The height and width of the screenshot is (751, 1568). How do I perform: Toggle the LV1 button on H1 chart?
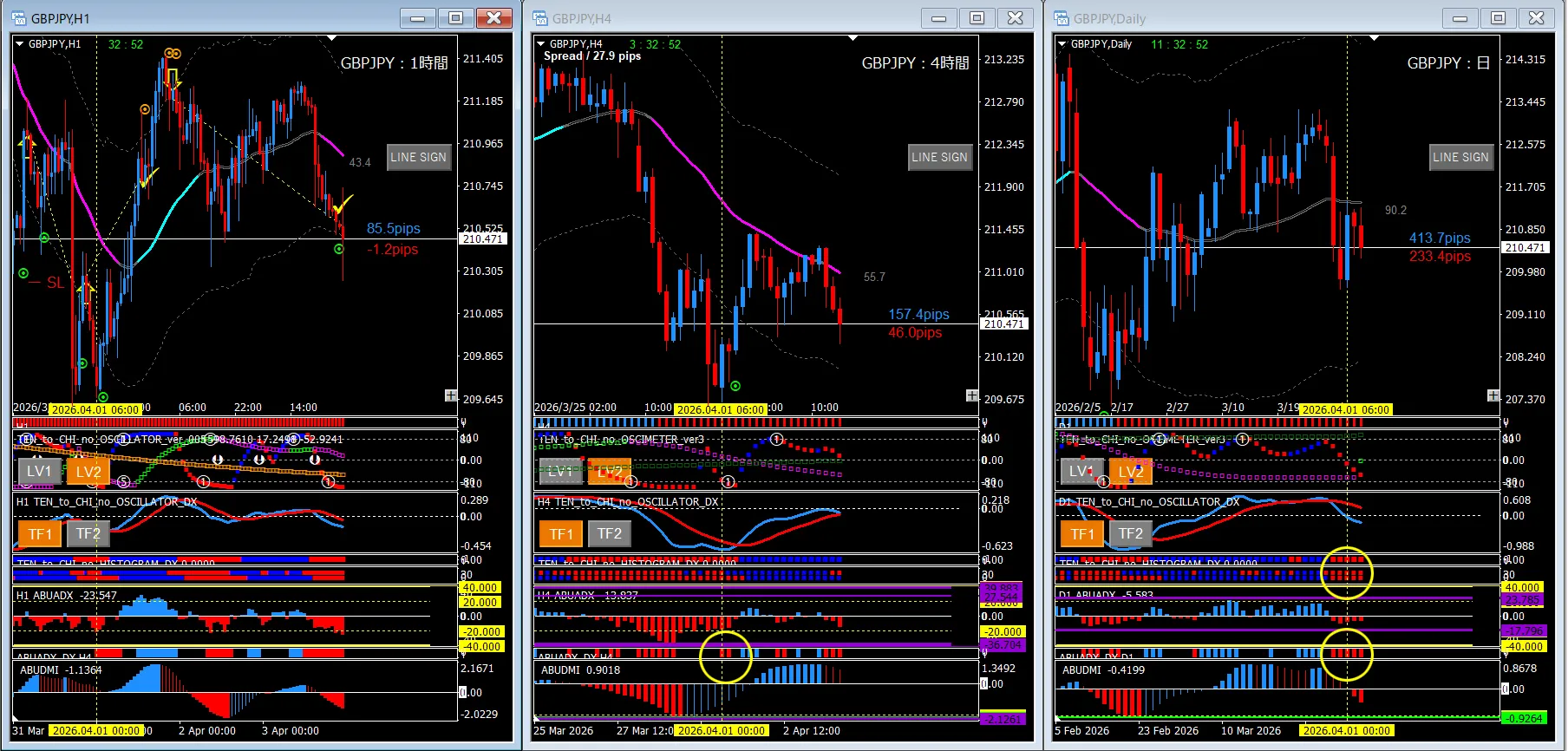[x=39, y=471]
